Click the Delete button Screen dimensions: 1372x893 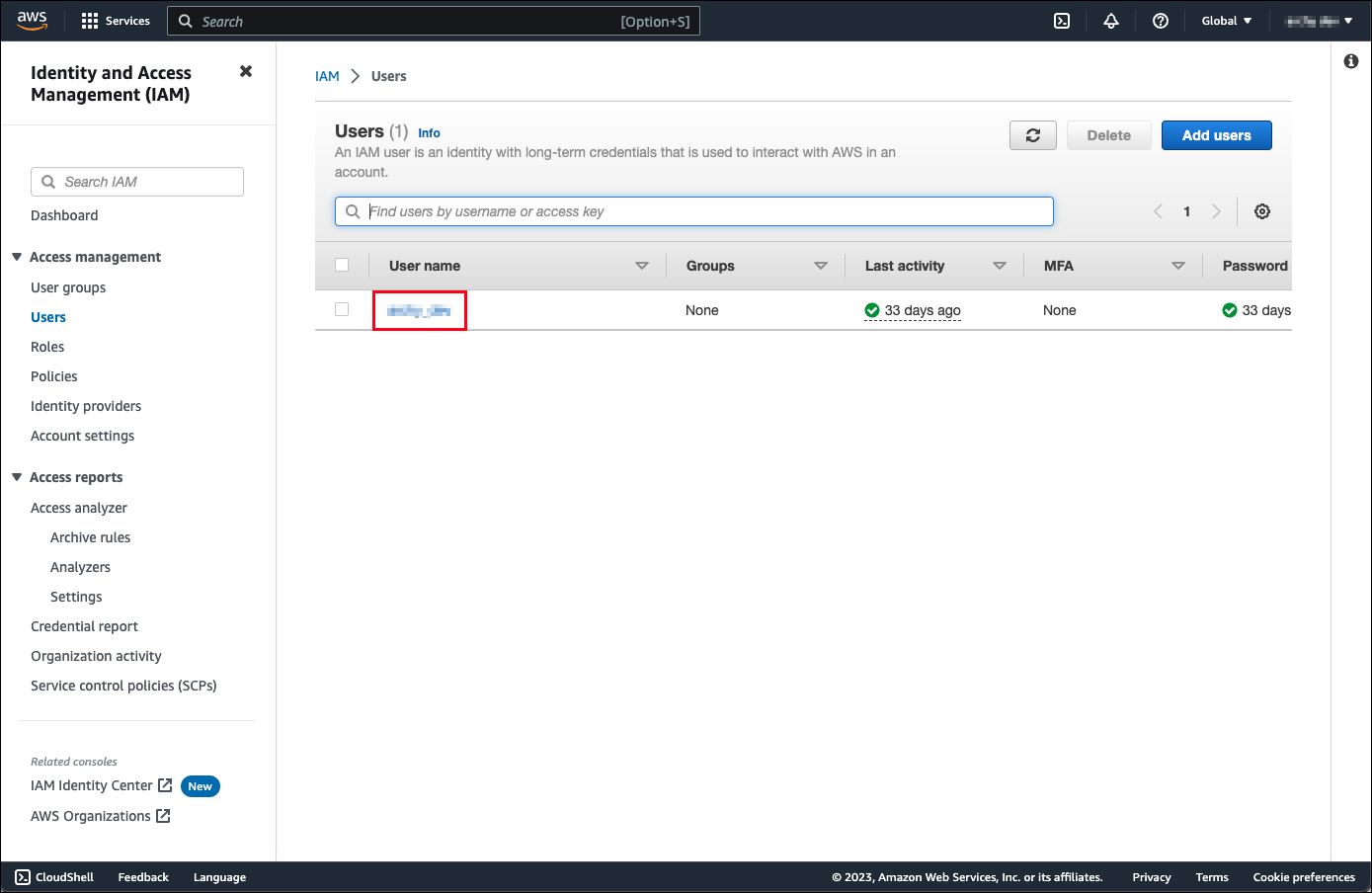tap(1109, 135)
